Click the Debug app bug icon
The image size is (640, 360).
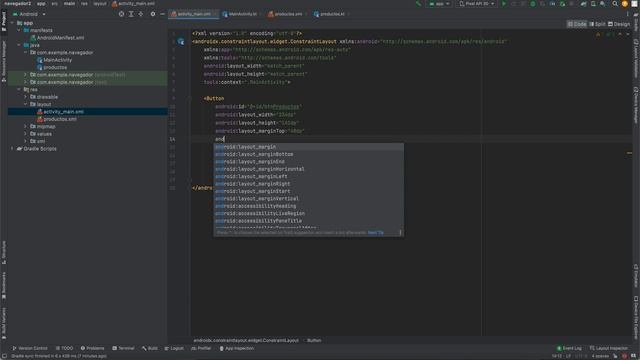pos(533,4)
